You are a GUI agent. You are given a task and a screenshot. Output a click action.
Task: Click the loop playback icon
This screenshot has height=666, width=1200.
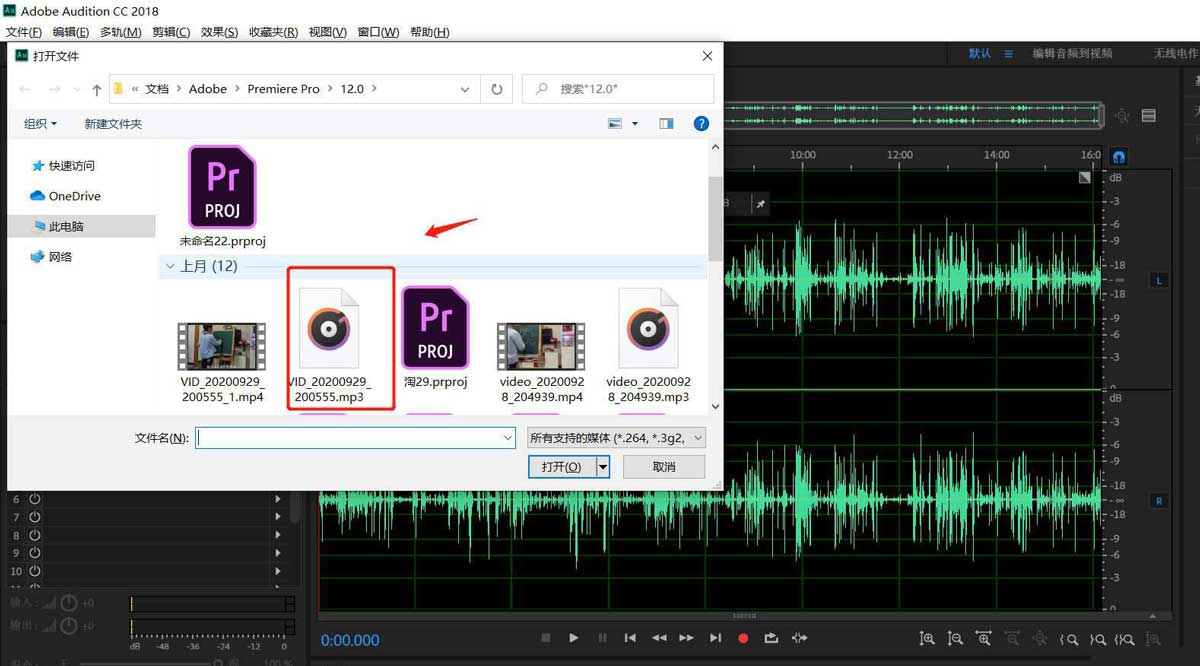pyautogui.click(x=771, y=638)
